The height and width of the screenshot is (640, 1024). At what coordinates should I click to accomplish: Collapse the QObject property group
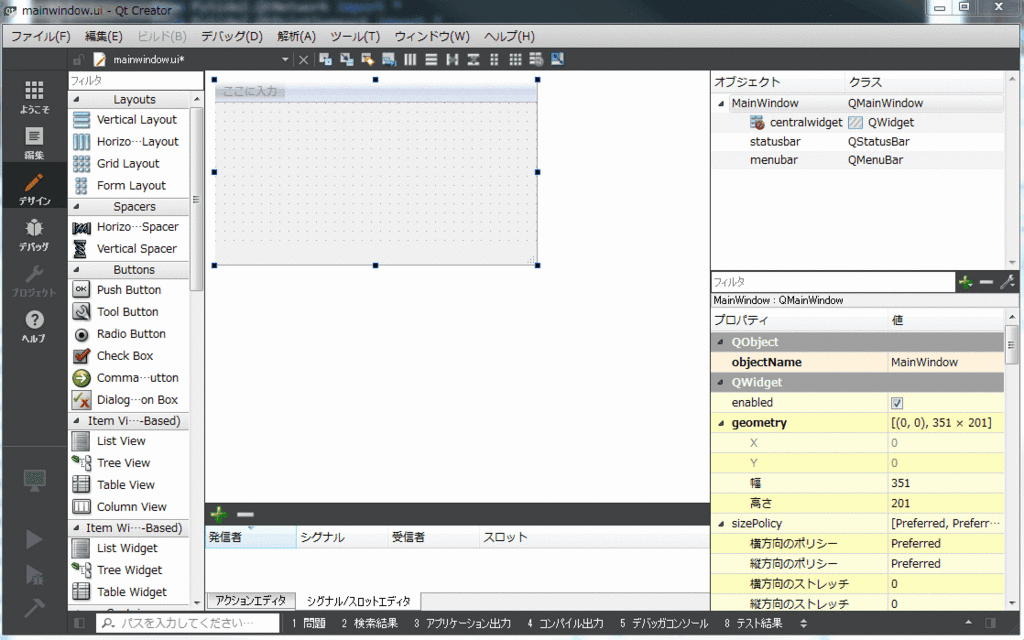pyautogui.click(x=721, y=342)
